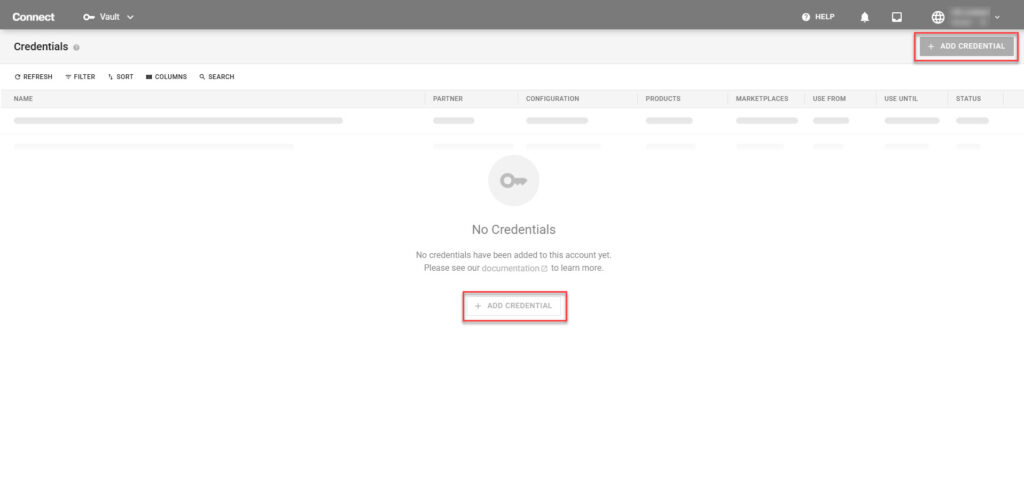Click the large key placeholder icon
1024x486 pixels.
click(x=513, y=181)
